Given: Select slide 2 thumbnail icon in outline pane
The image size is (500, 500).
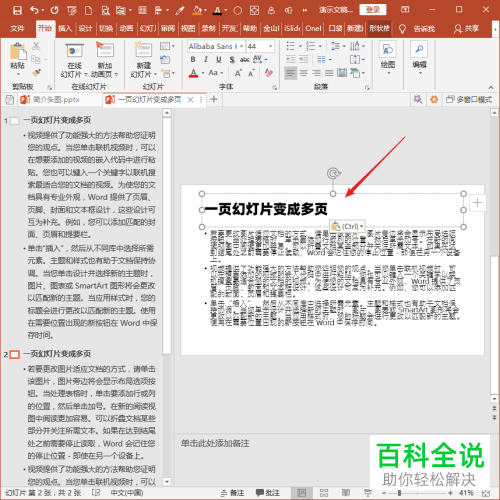Looking at the screenshot, I should pos(15,354).
